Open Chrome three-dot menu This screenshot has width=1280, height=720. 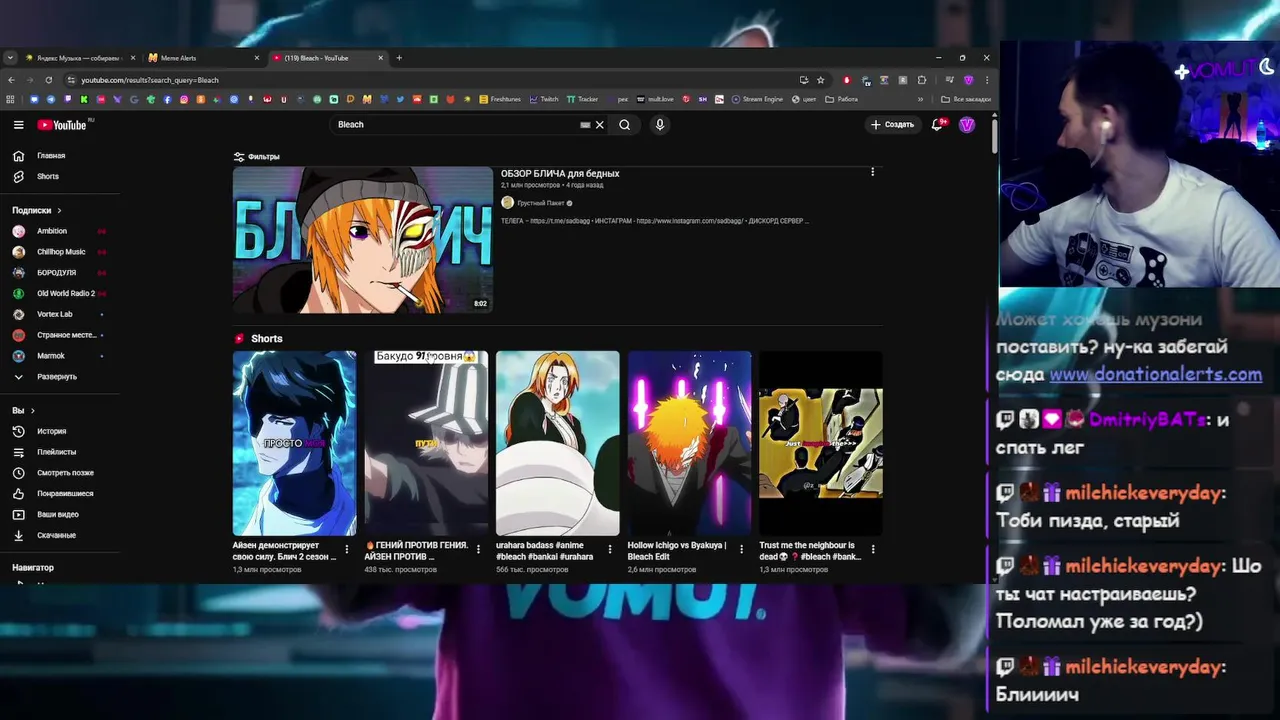coord(986,80)
